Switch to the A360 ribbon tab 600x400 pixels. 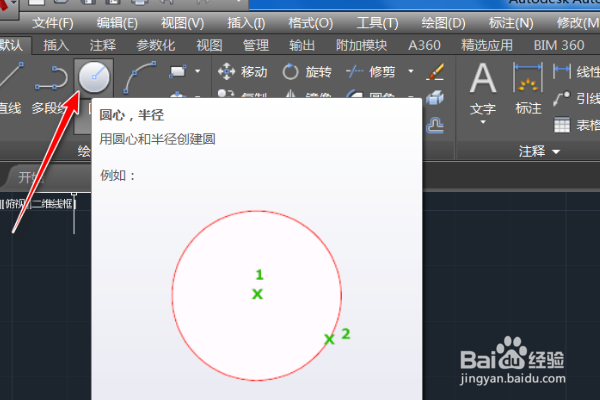click(x=424, y=46)
